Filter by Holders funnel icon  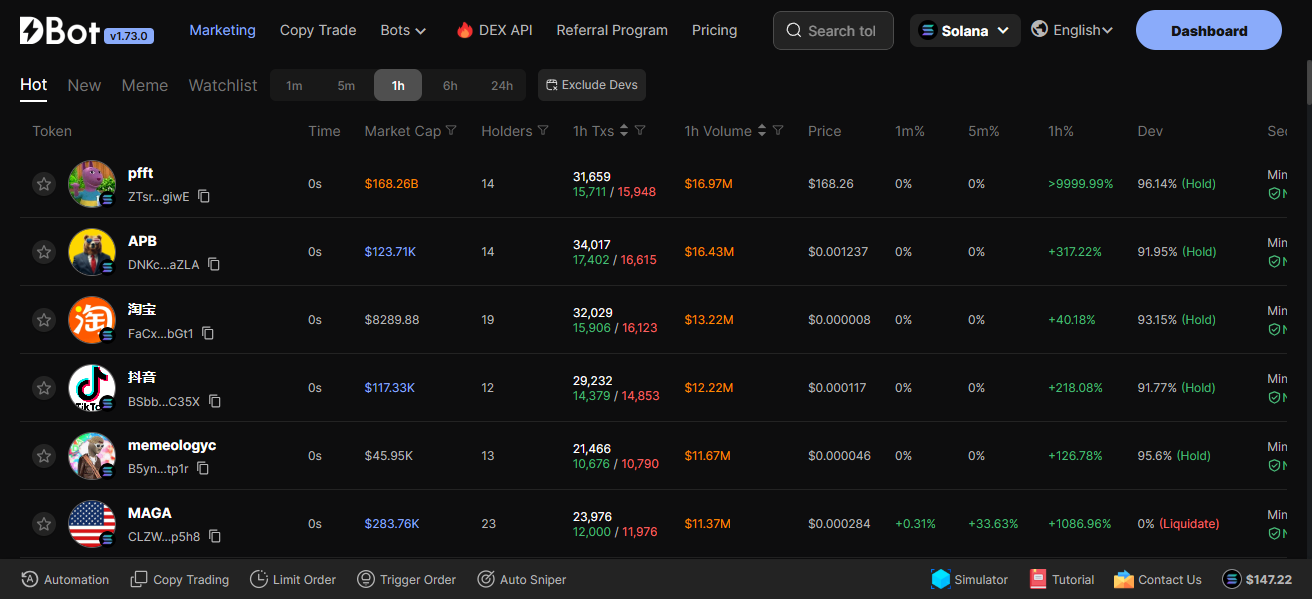point(543,131)
